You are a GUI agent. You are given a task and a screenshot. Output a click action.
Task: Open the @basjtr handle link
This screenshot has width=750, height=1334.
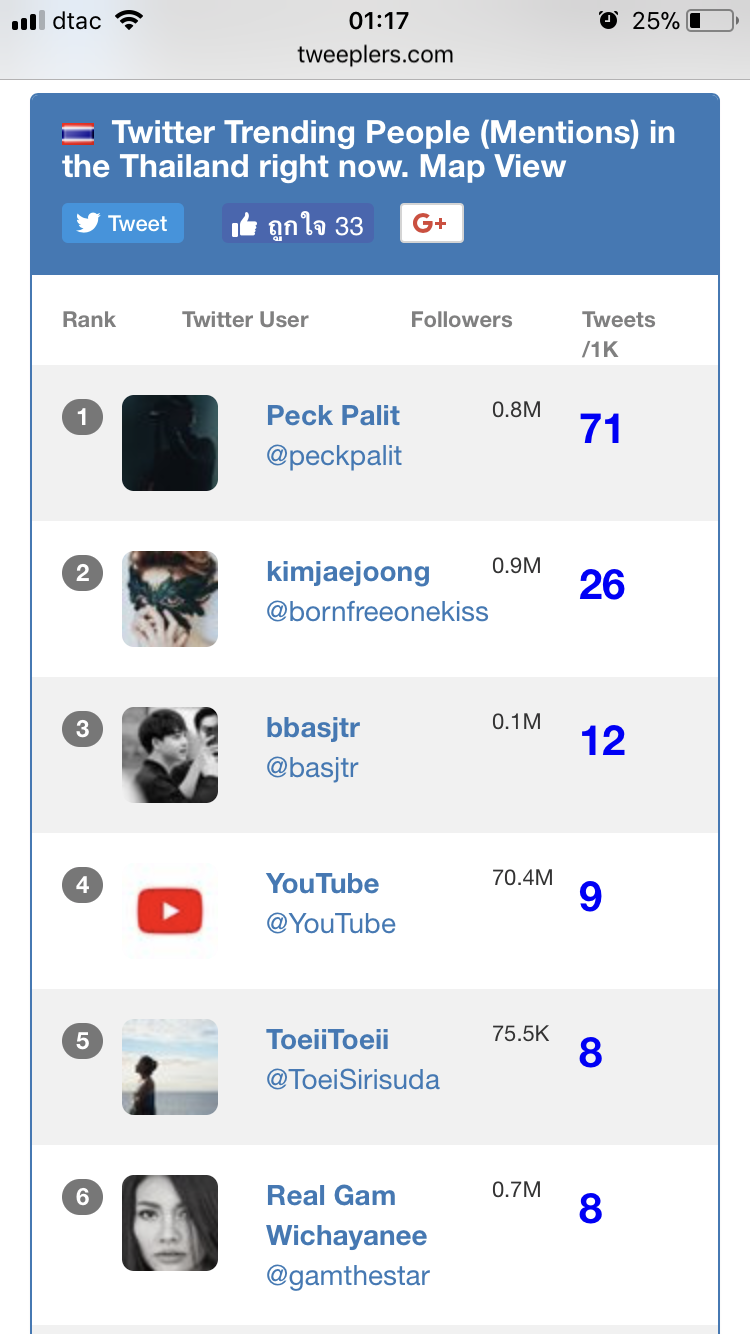[312, 768]
